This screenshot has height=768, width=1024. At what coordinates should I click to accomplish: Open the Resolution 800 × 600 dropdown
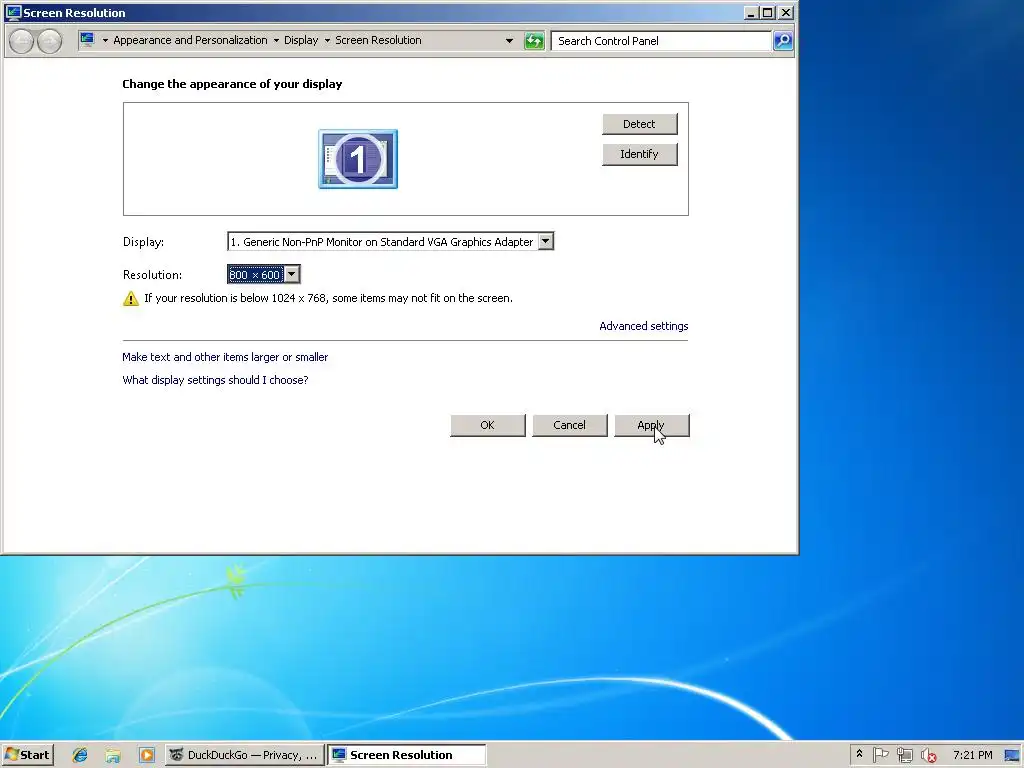coord(292,274)
